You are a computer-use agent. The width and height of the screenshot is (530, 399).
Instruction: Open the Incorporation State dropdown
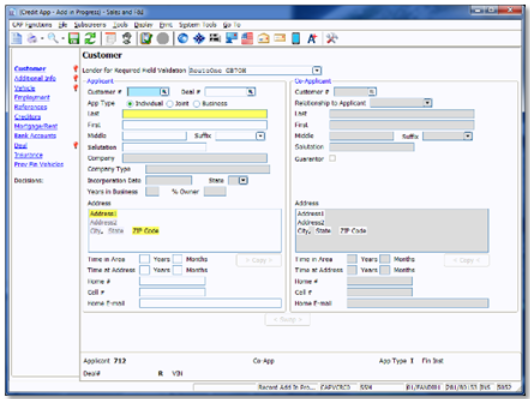tap(243, 180)
